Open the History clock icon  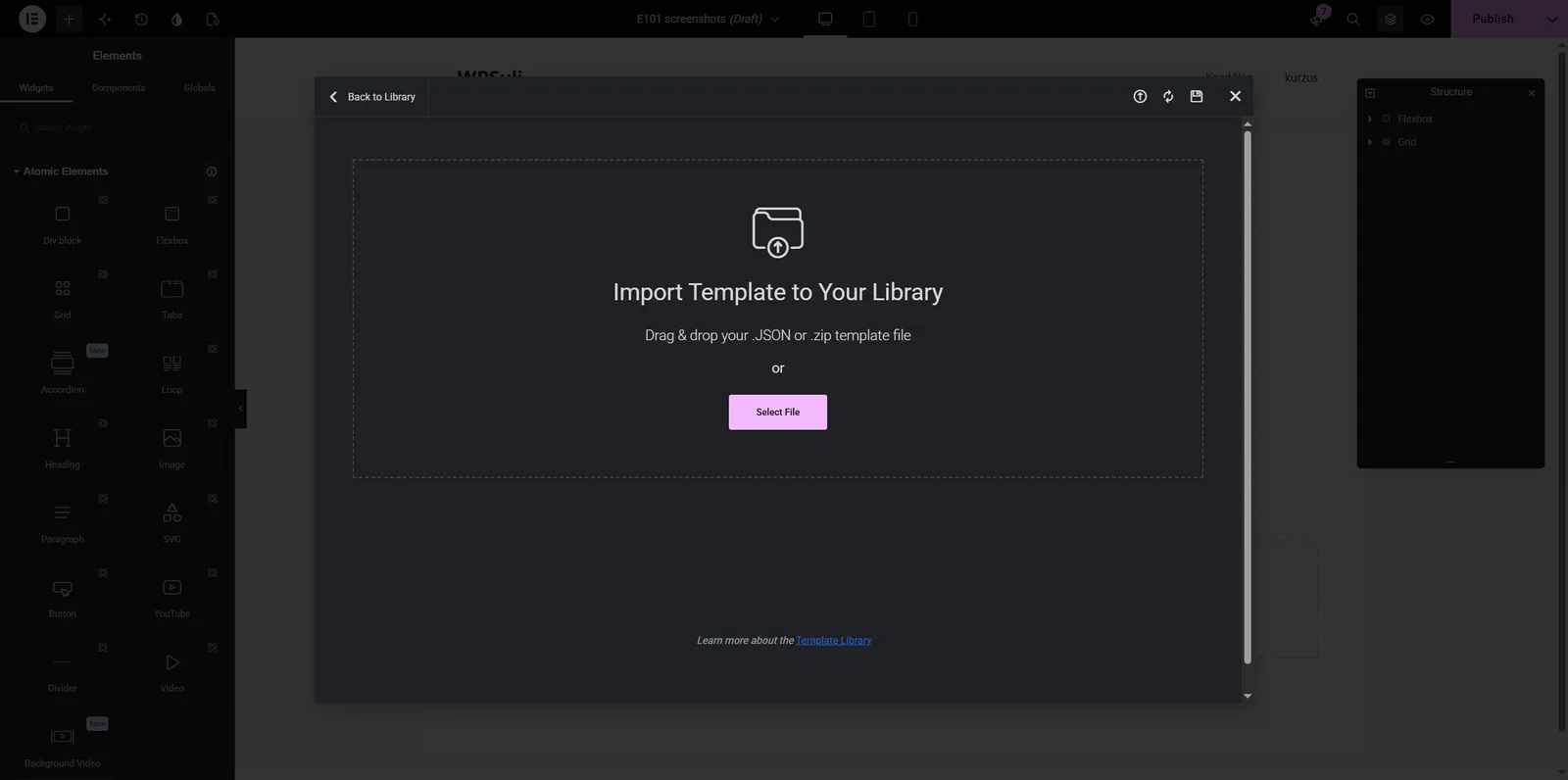(x=141, y=19)
